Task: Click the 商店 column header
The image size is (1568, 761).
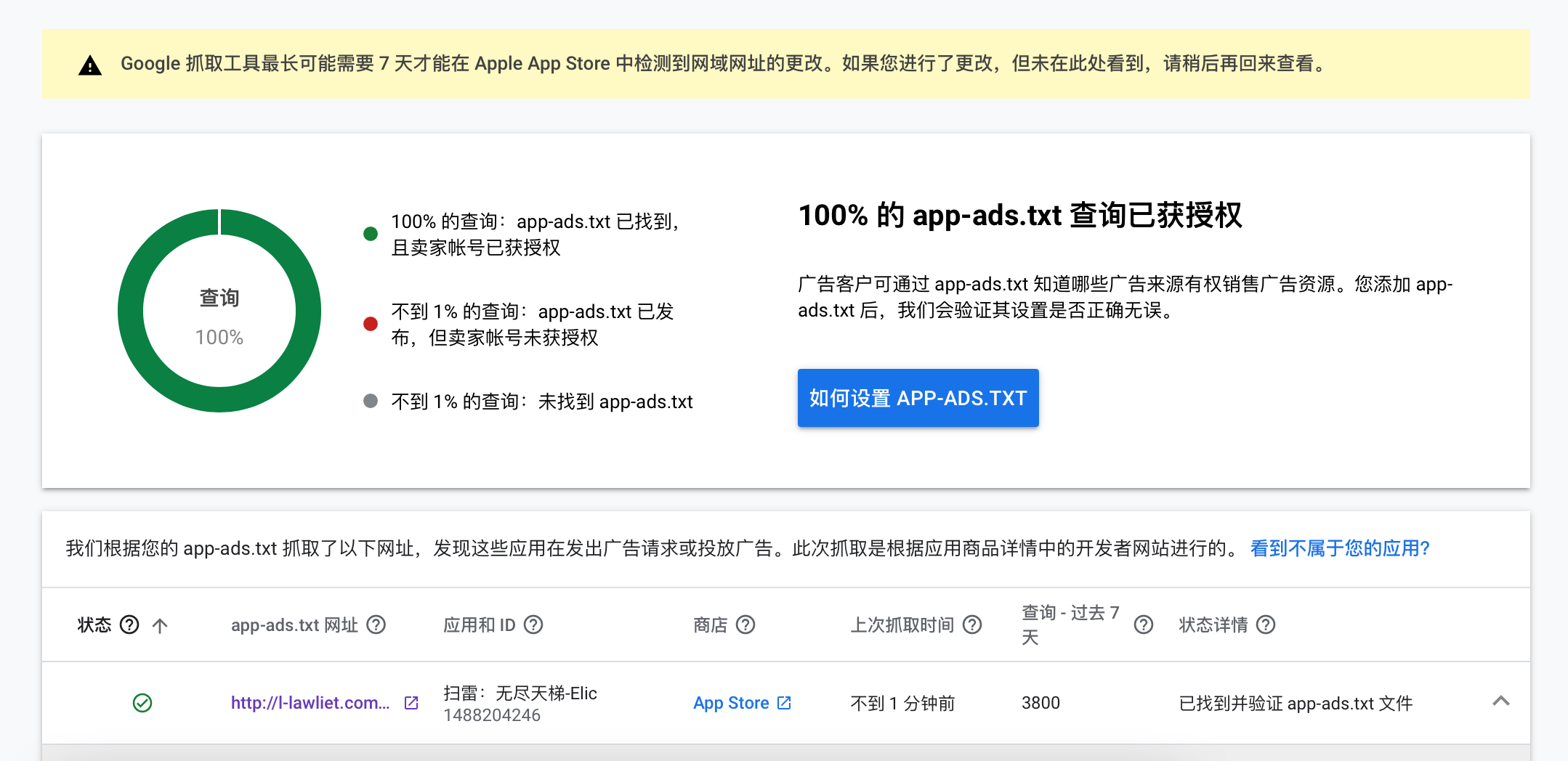Action: pyautogui.click(x=711, y=624)
